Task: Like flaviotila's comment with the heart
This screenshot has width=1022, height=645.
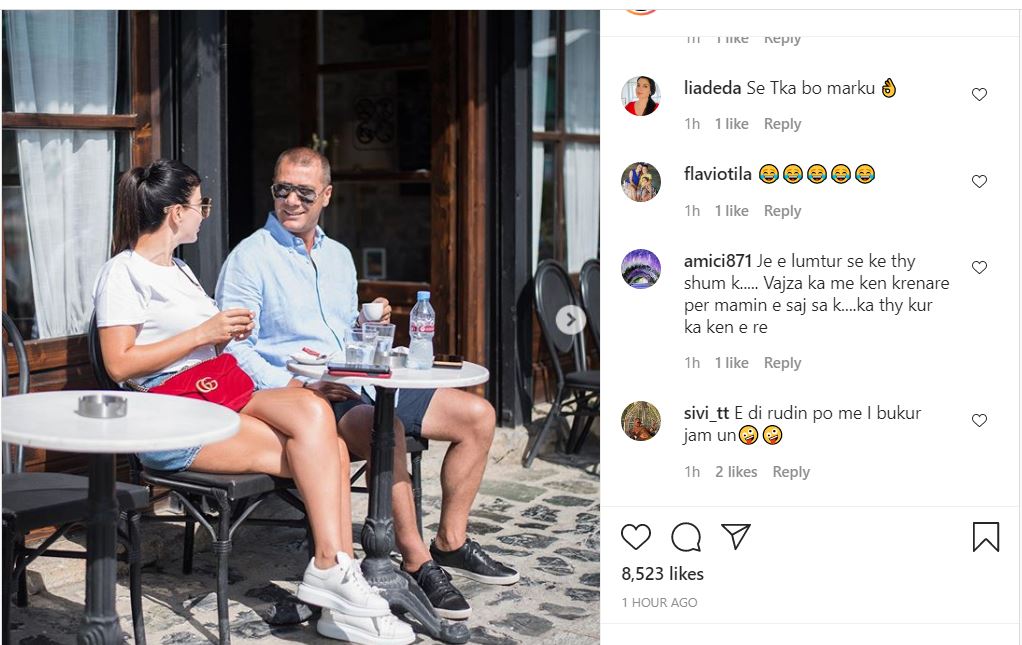Action: click(979, 182)
